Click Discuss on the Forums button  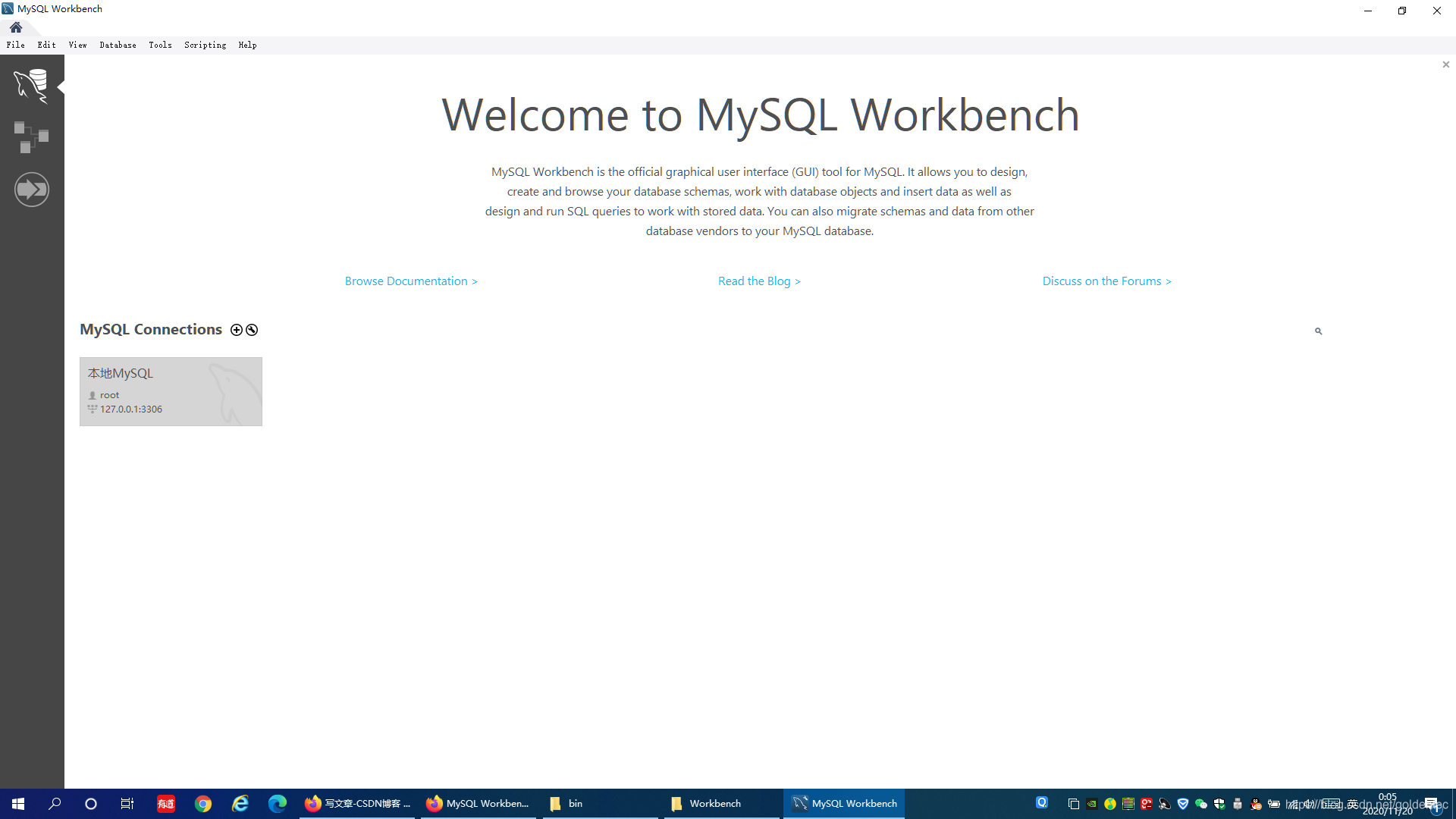pos(1107,280)
